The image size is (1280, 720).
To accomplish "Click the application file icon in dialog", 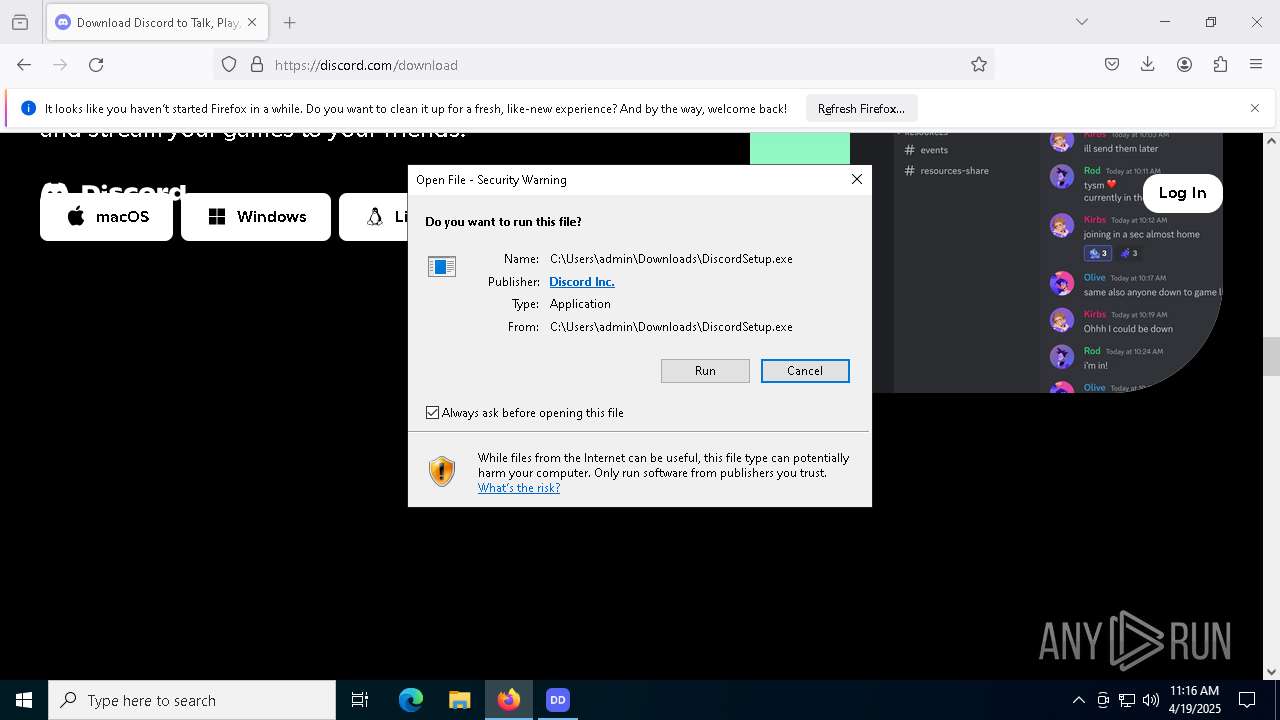I will [441, 266].
